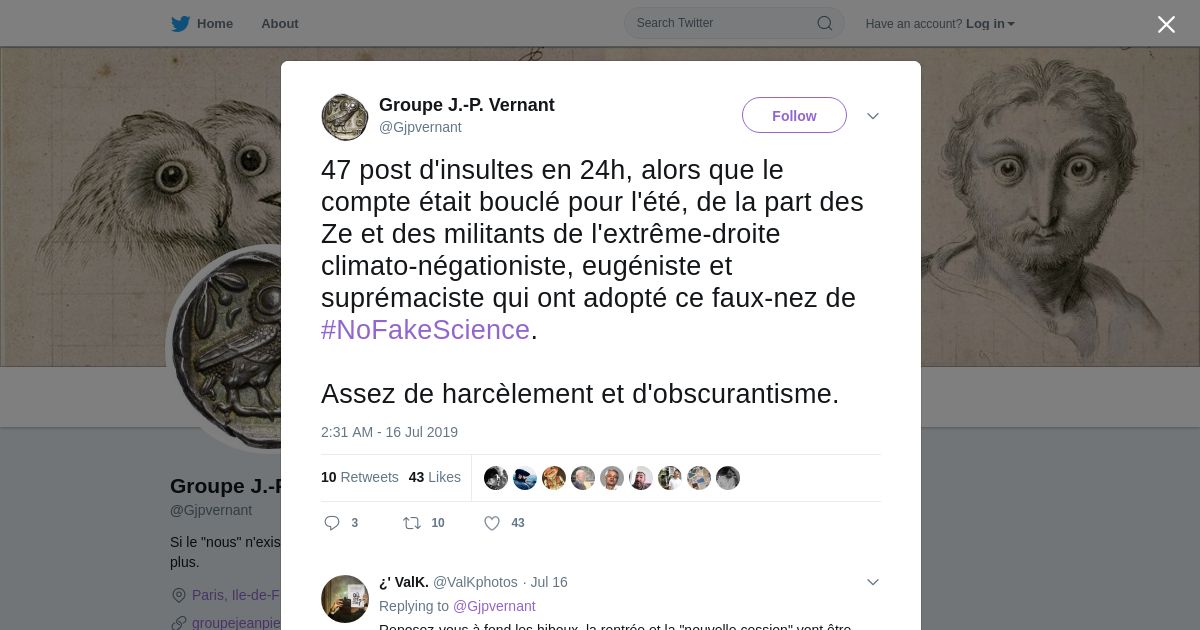Like the tweet with the heart icon
1200x630 pixels.
click(x=492, y=523)
